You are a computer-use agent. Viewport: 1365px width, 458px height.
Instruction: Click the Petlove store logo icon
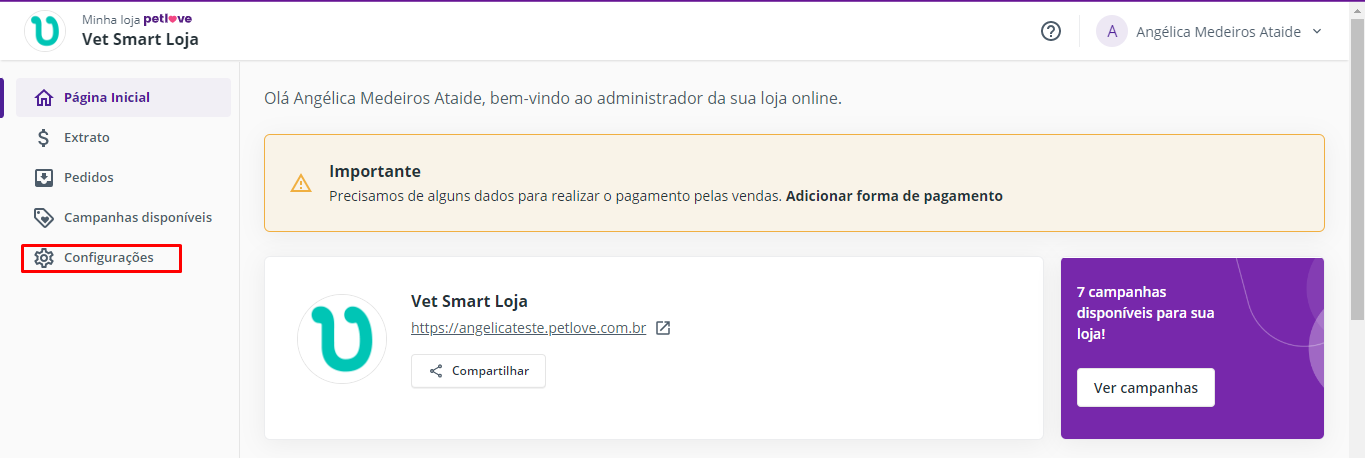pos(46,31)
